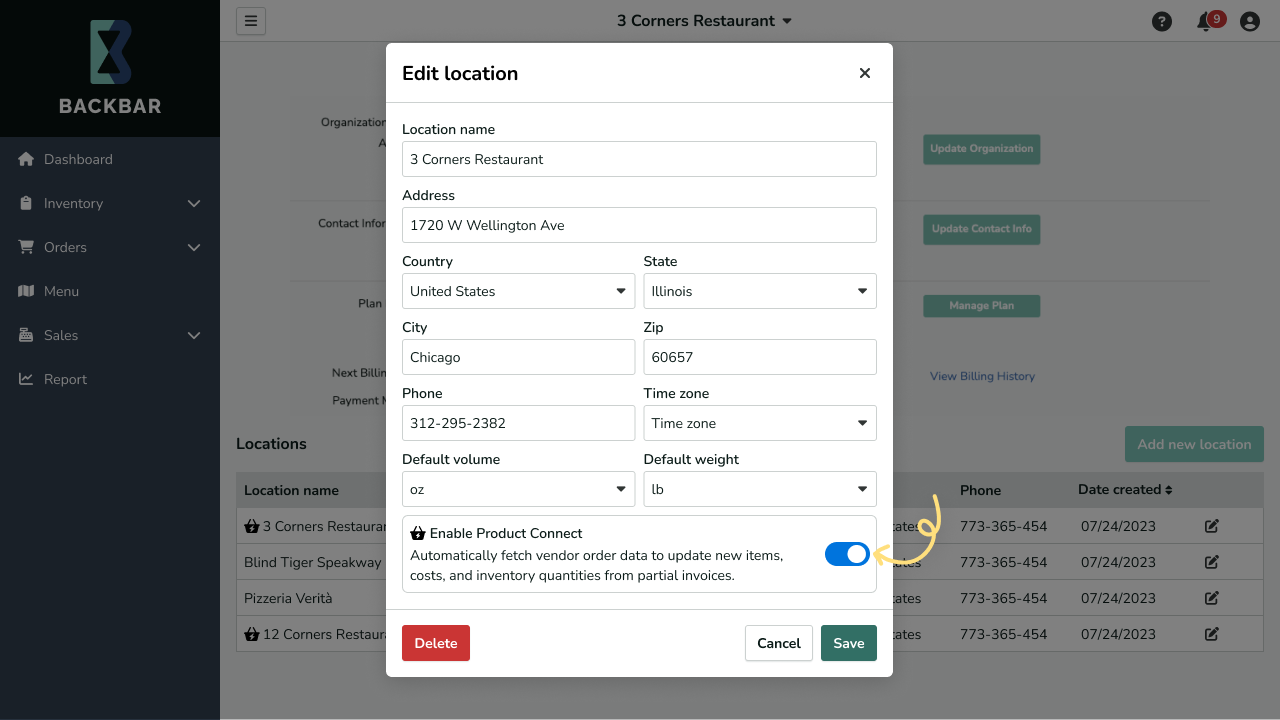Expand the Inventory sidebar section
The image size is (1280, 720).
pyautogui.click(x=194, y=203)
